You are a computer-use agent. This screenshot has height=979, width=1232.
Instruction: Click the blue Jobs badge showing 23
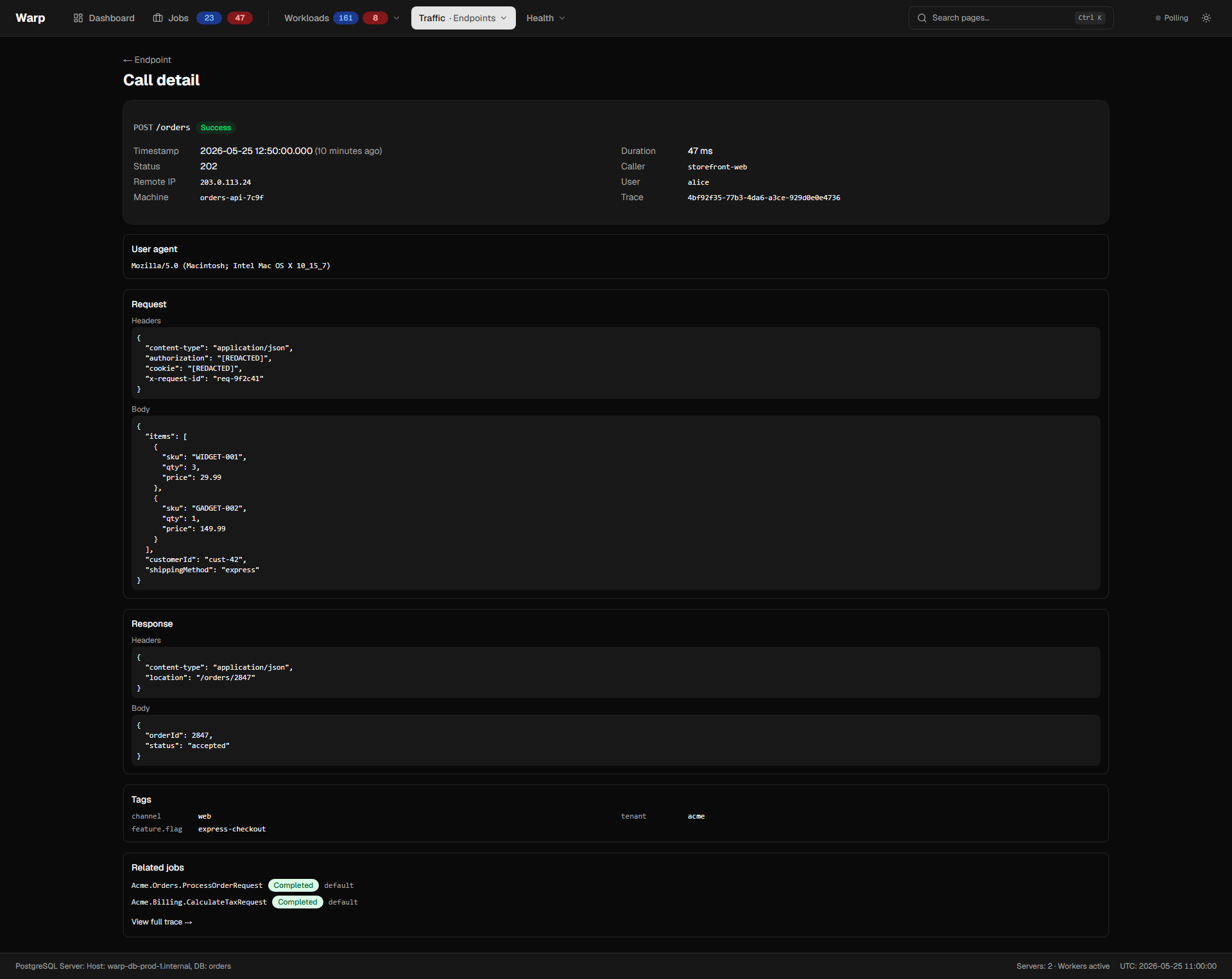point(209,18)
